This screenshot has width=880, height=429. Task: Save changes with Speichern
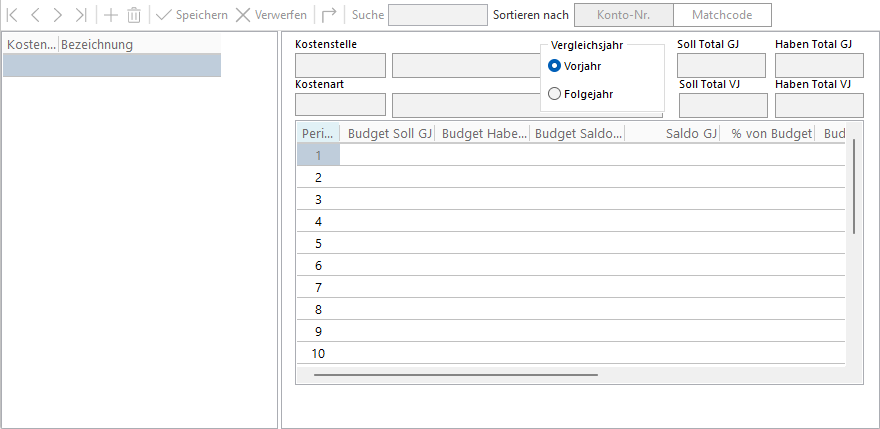[192, 15]
